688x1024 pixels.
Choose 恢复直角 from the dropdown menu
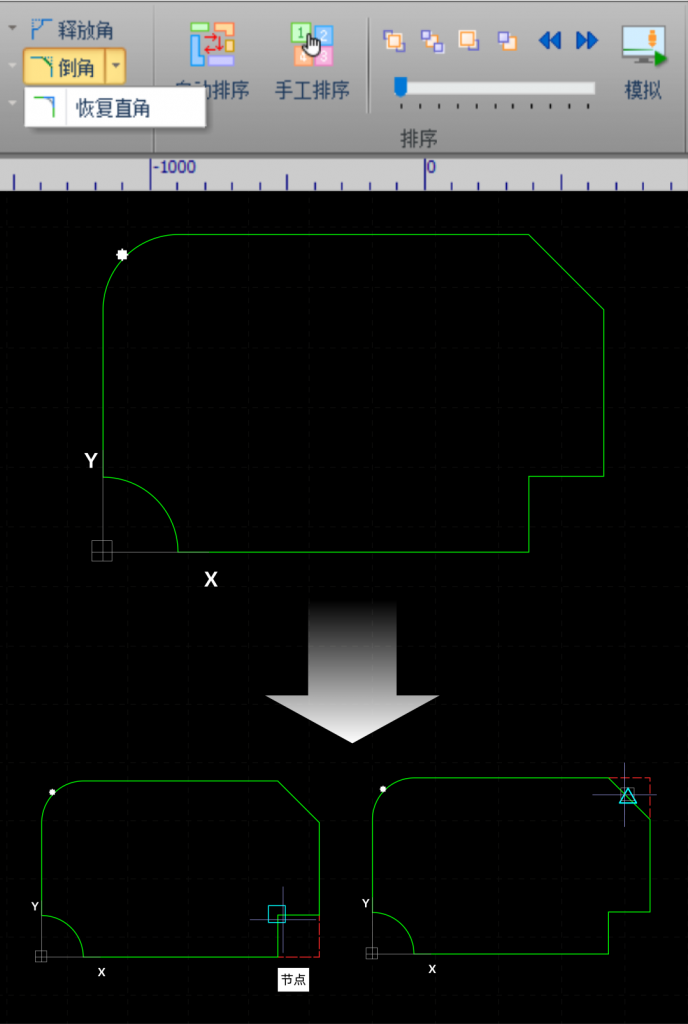pos(113,108)
